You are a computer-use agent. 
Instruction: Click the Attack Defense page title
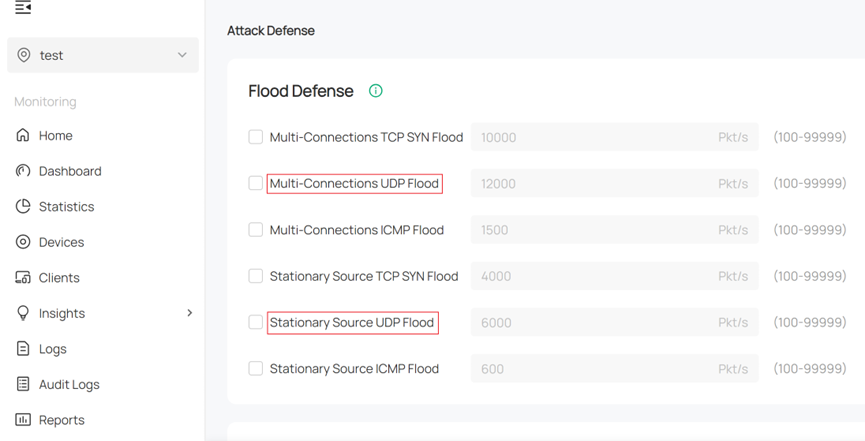pyautogui.click(x=271, y=31)
